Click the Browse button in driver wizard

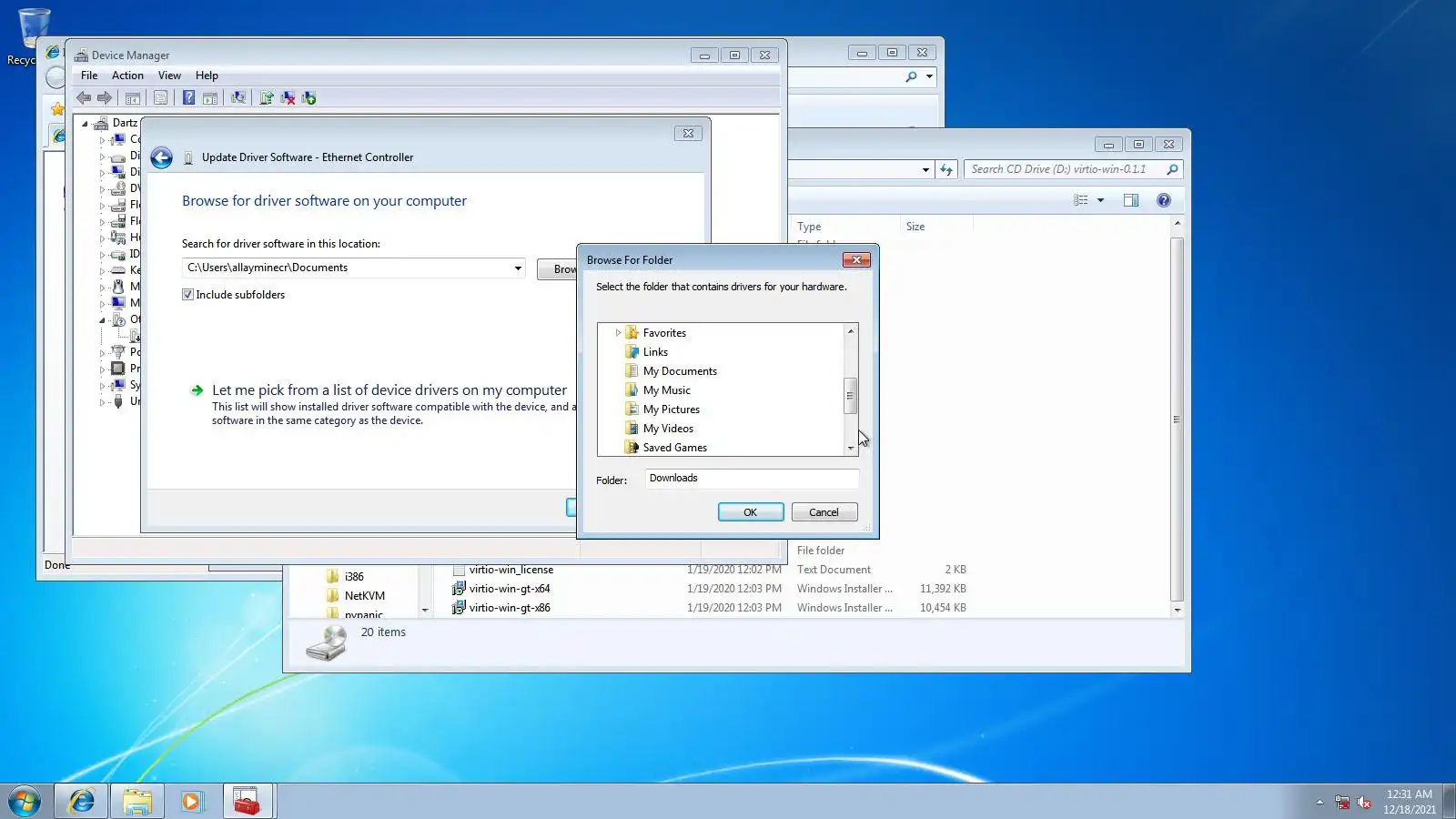(x=557, y=269)
